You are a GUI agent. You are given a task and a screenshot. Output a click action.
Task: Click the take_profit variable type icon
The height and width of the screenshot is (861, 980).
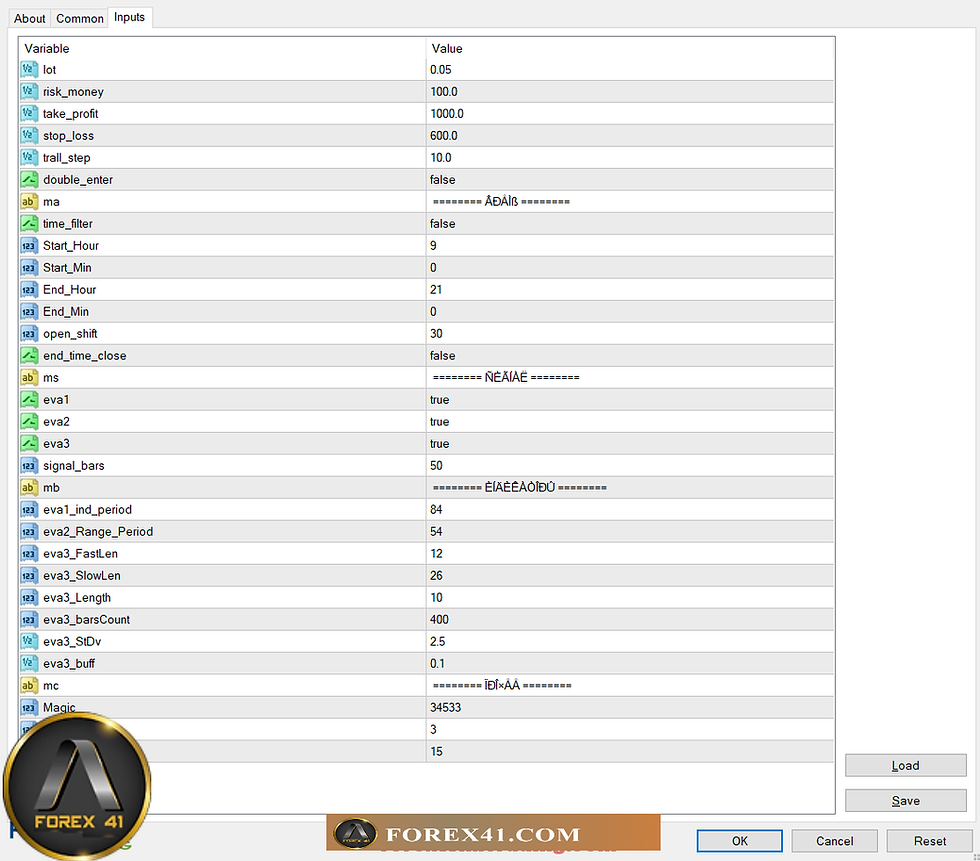[x=29, y=114]
